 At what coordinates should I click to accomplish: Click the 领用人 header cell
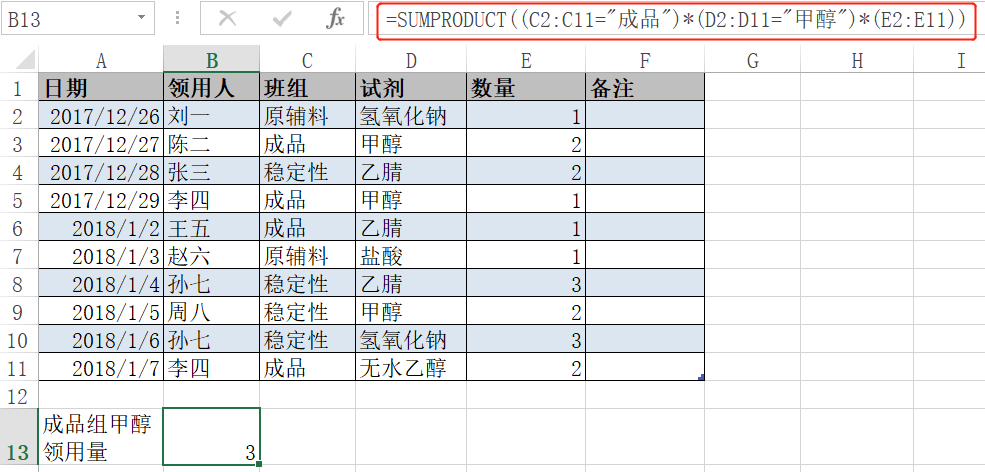pyautogui.click(x=211, y=88)
